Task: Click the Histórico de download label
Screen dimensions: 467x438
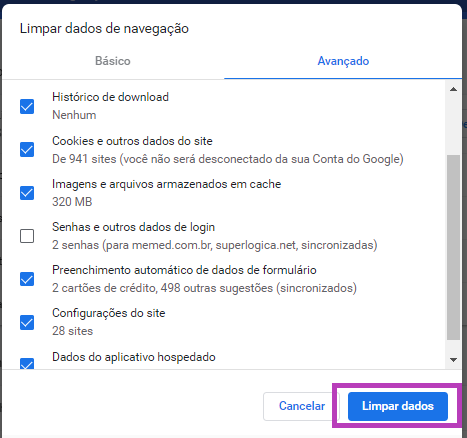Action: 110,97
